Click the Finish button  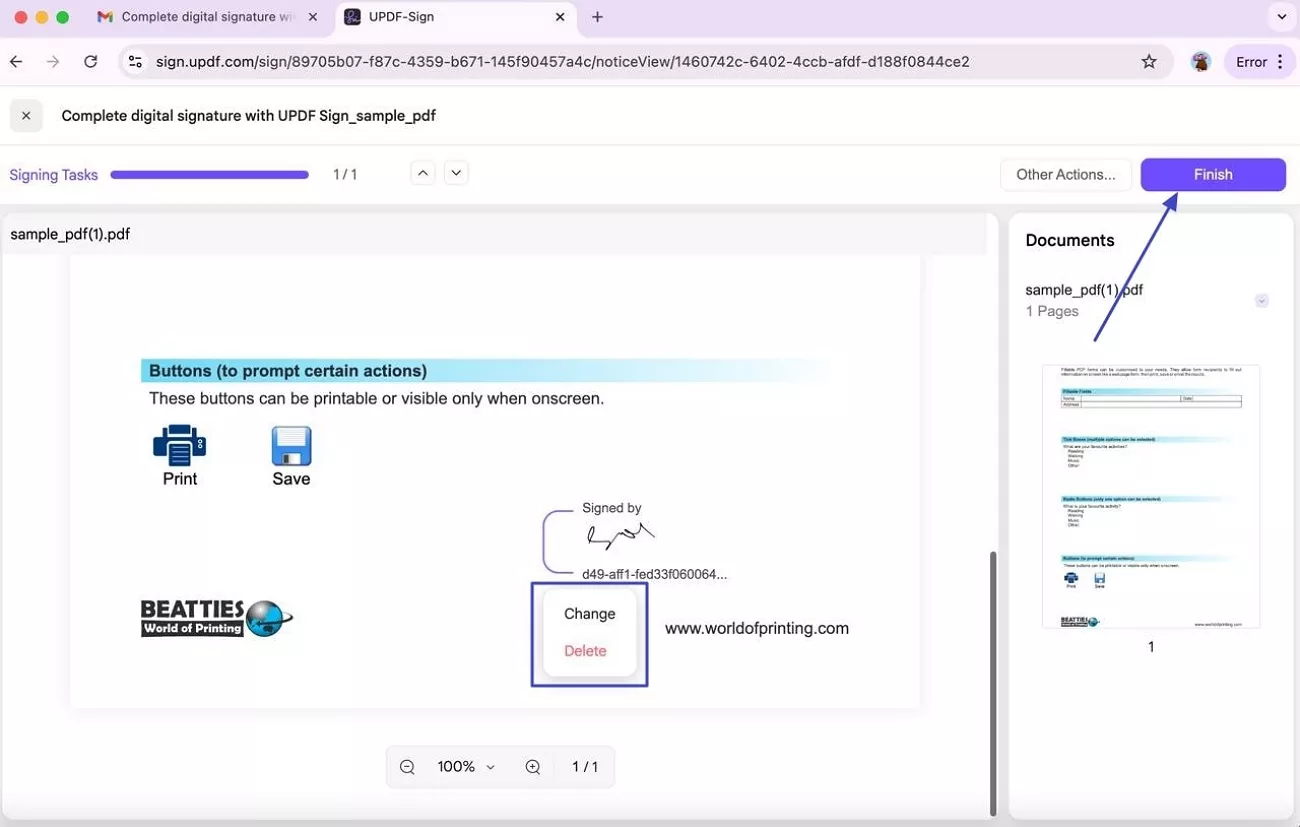tap(1213, 174)
